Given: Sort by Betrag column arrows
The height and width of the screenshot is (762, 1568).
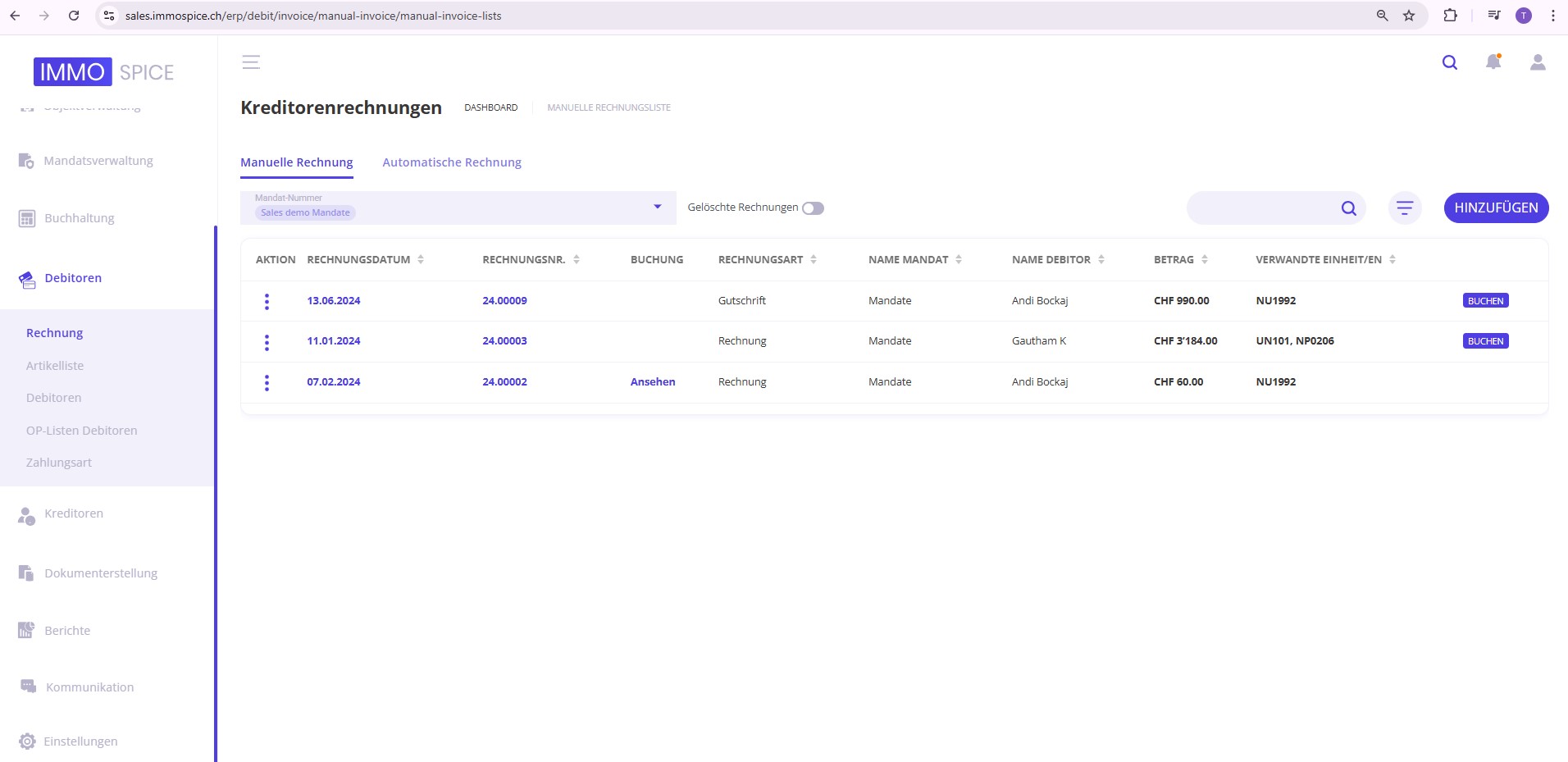Looking at the screenshot, I should point(1204,260).
